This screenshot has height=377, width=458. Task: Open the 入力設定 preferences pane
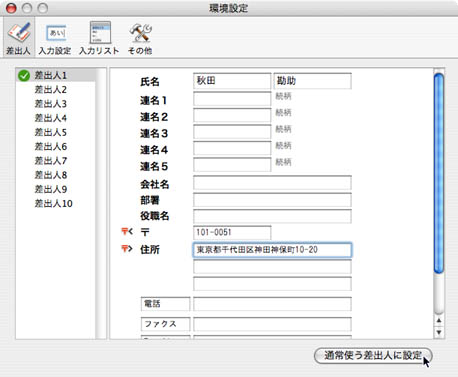(x=55, y=38)
